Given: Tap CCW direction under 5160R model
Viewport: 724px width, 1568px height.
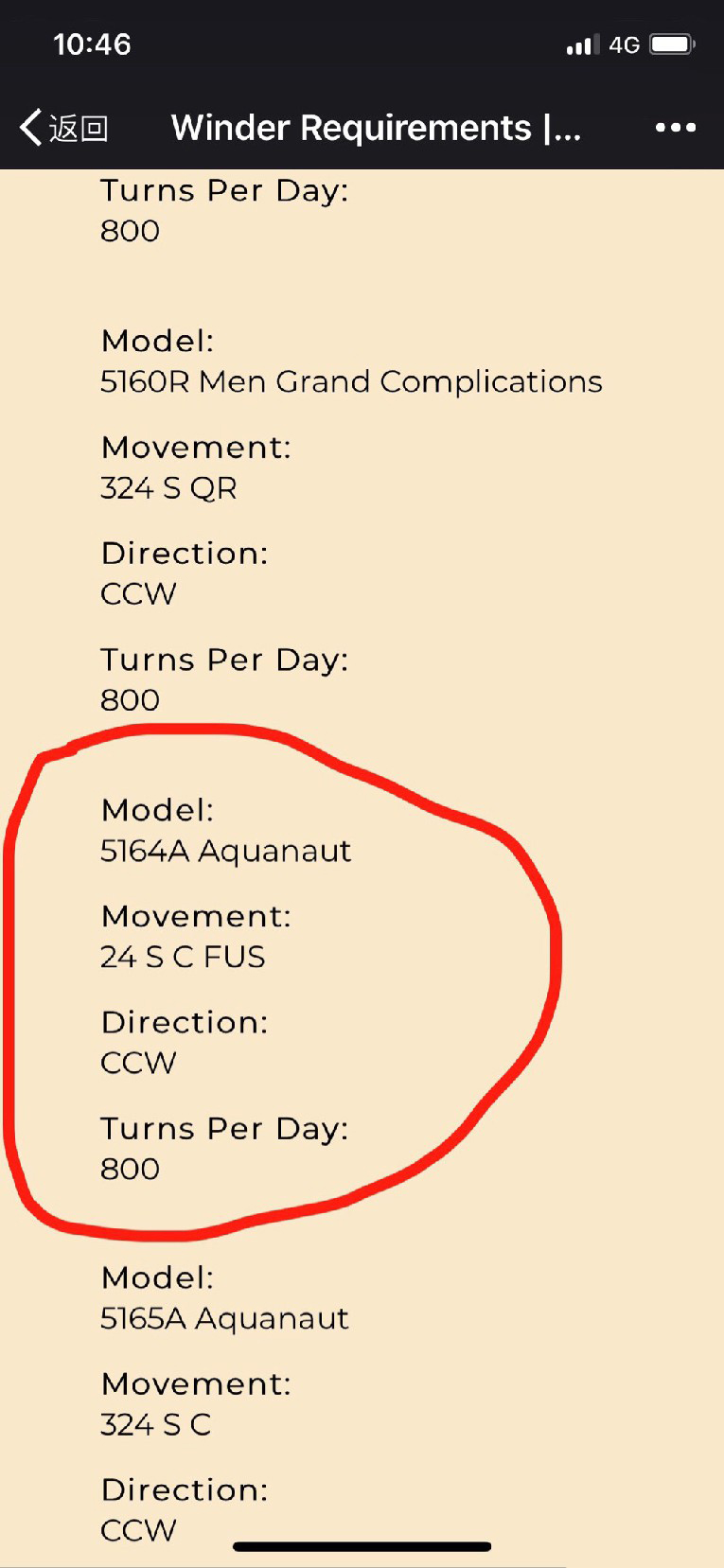Looking at the screenshot, I should pyautogui.click(x=138, y=594).
